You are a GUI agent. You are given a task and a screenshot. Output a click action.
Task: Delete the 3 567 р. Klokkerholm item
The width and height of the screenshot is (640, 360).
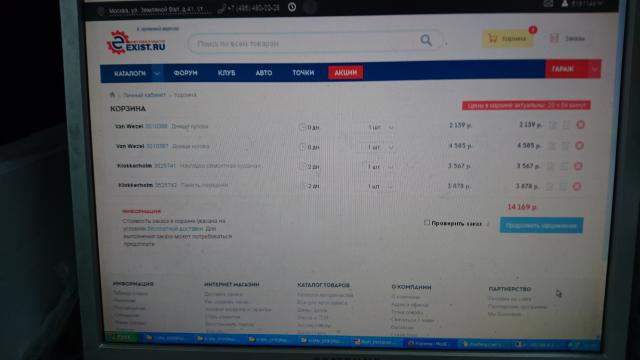coord(578,166)
